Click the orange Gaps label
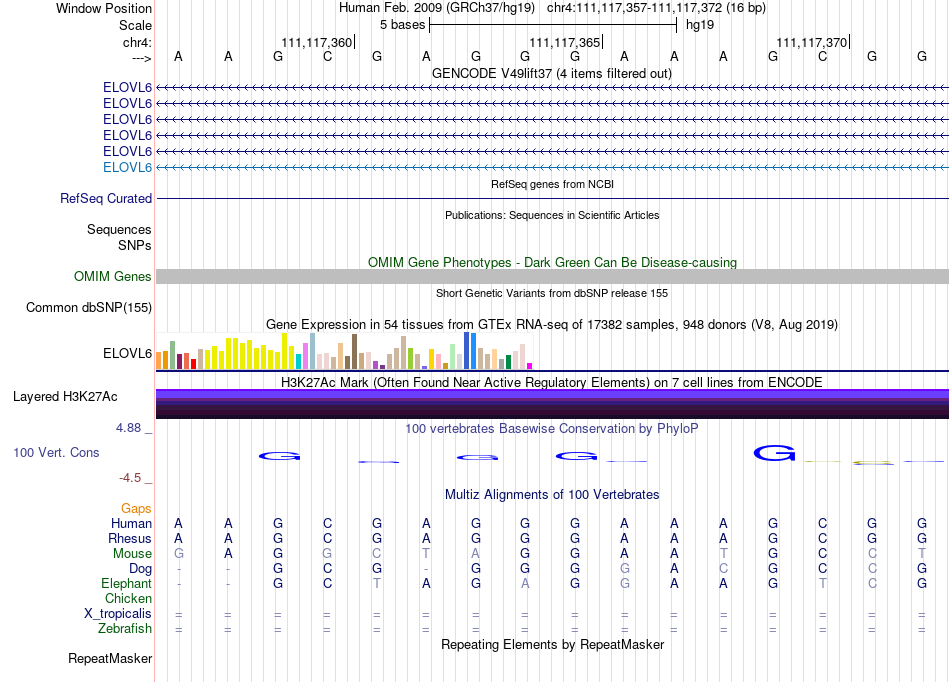Viewport: 950px width, 682px height. (136, 509)
